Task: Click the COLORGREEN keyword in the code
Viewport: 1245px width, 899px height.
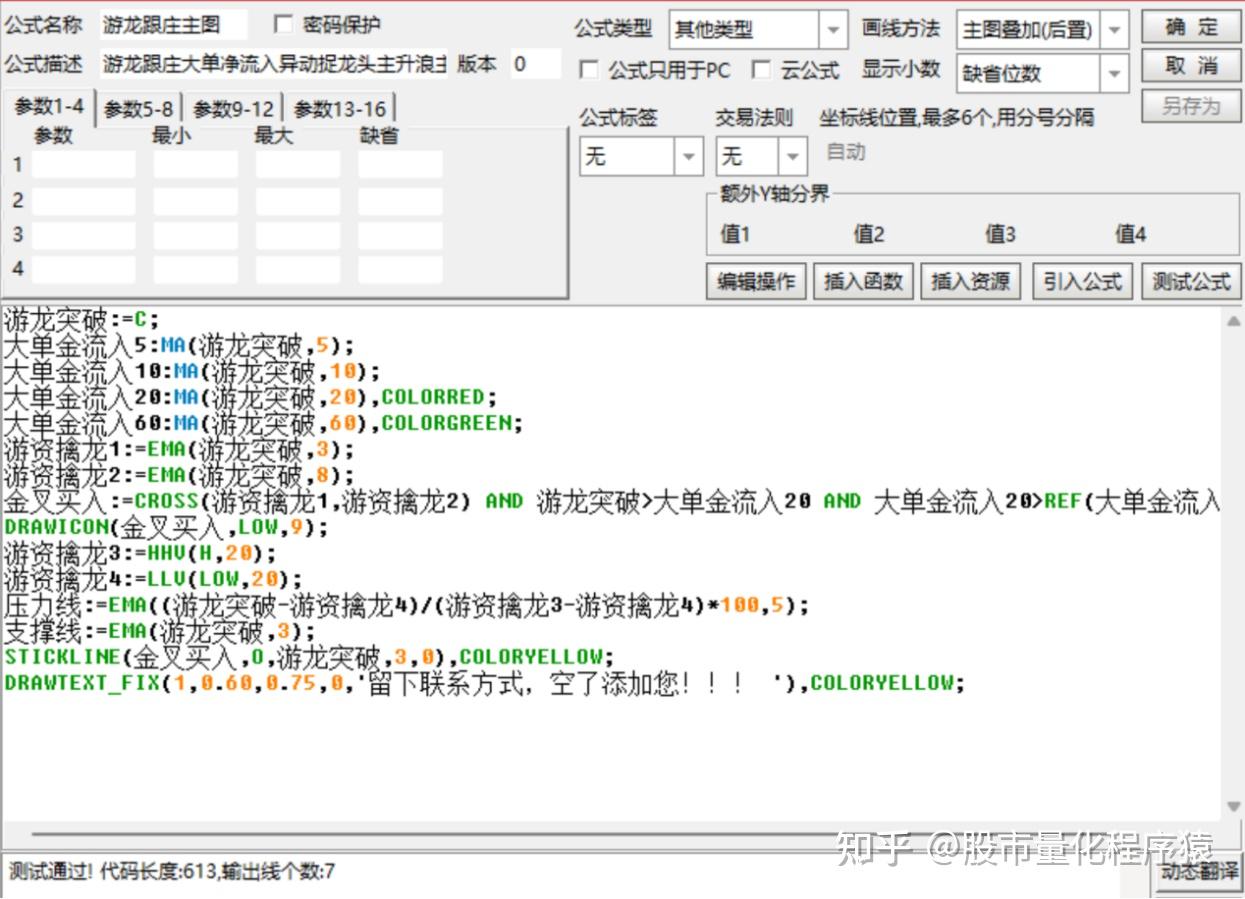Action: point(446,423)
